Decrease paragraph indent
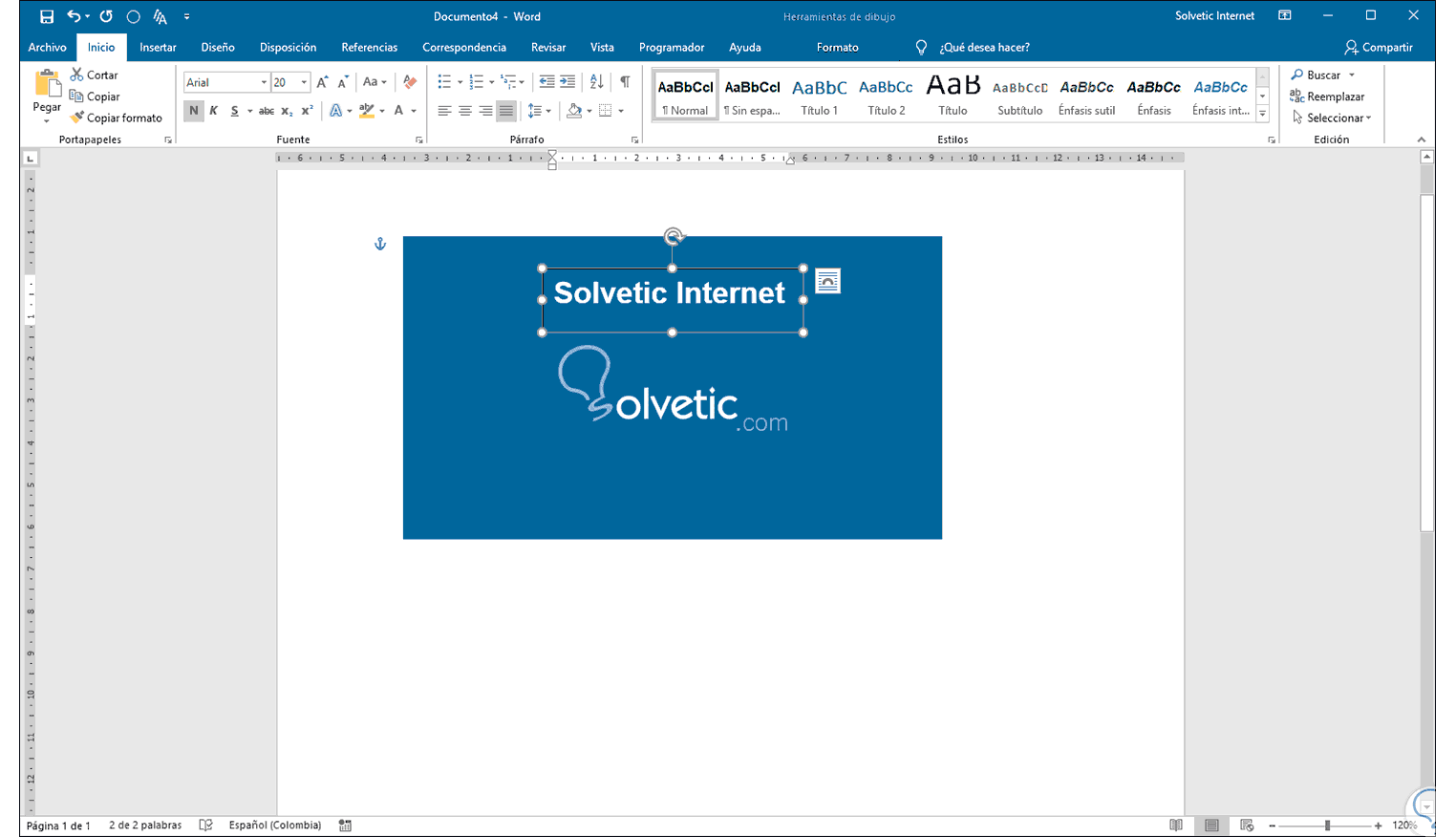 546,82
